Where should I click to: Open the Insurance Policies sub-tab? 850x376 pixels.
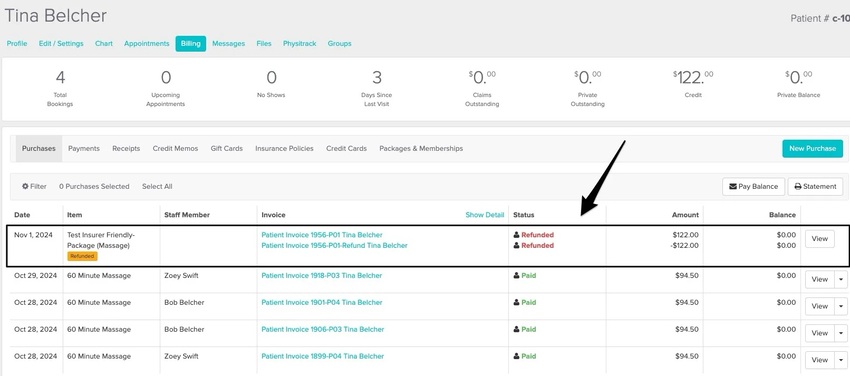coord(285,148)
